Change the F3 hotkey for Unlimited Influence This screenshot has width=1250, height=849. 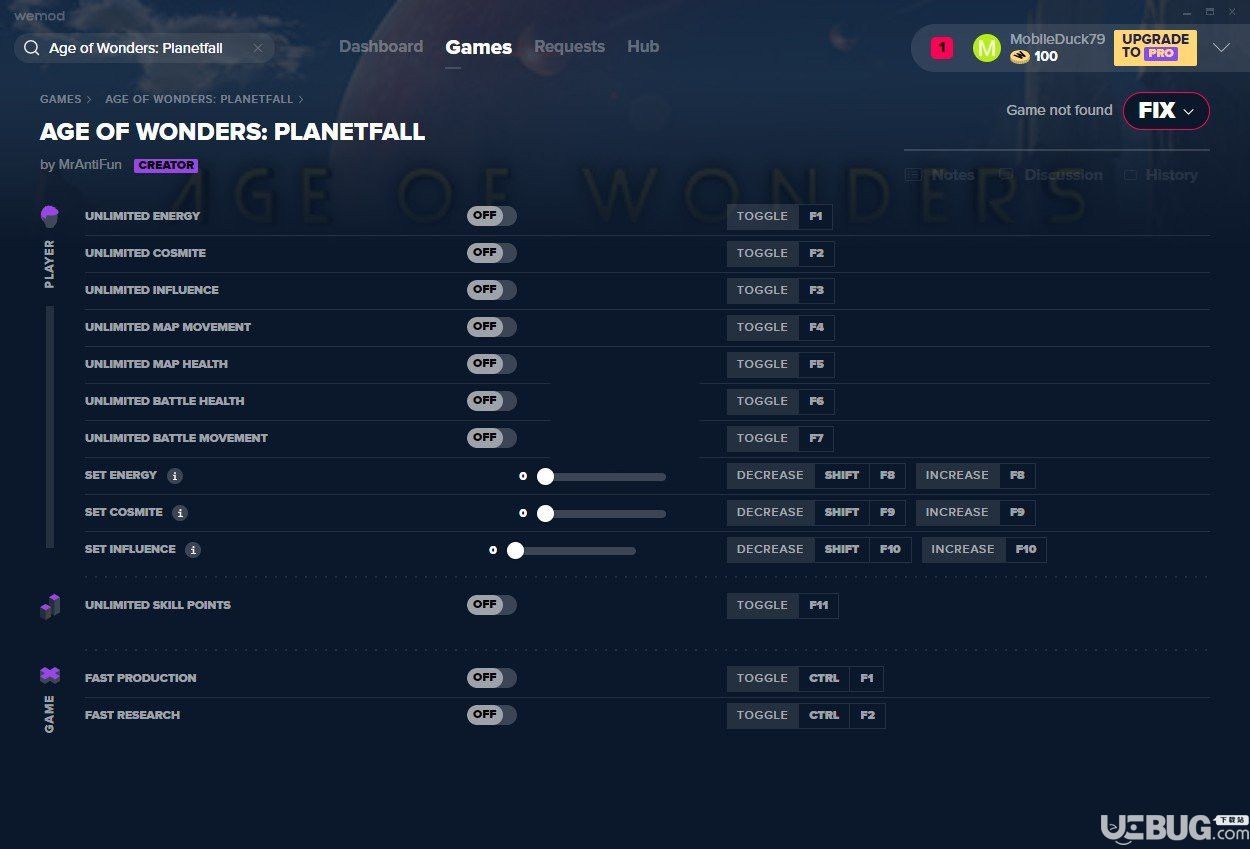point(816,291)
